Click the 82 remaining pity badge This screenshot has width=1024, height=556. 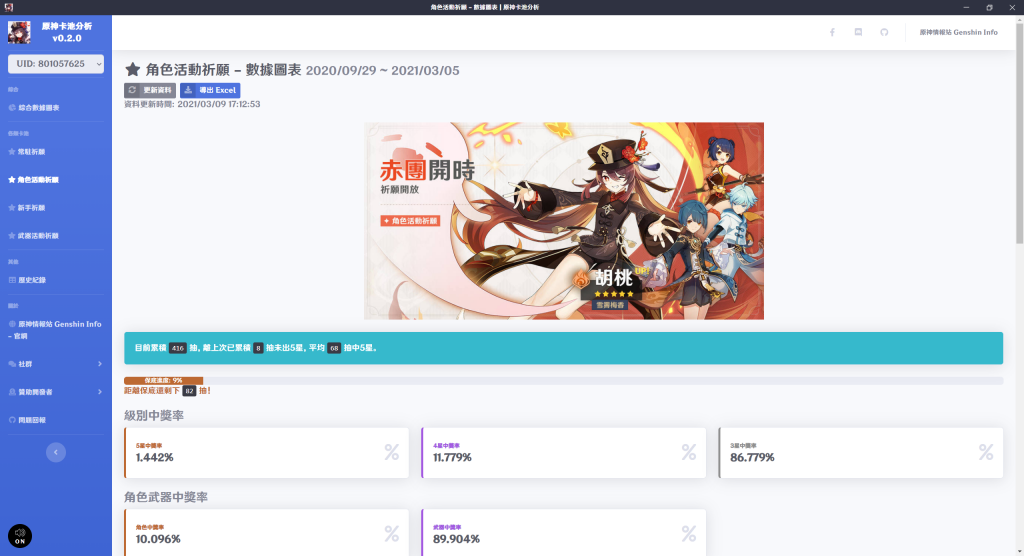189,391
